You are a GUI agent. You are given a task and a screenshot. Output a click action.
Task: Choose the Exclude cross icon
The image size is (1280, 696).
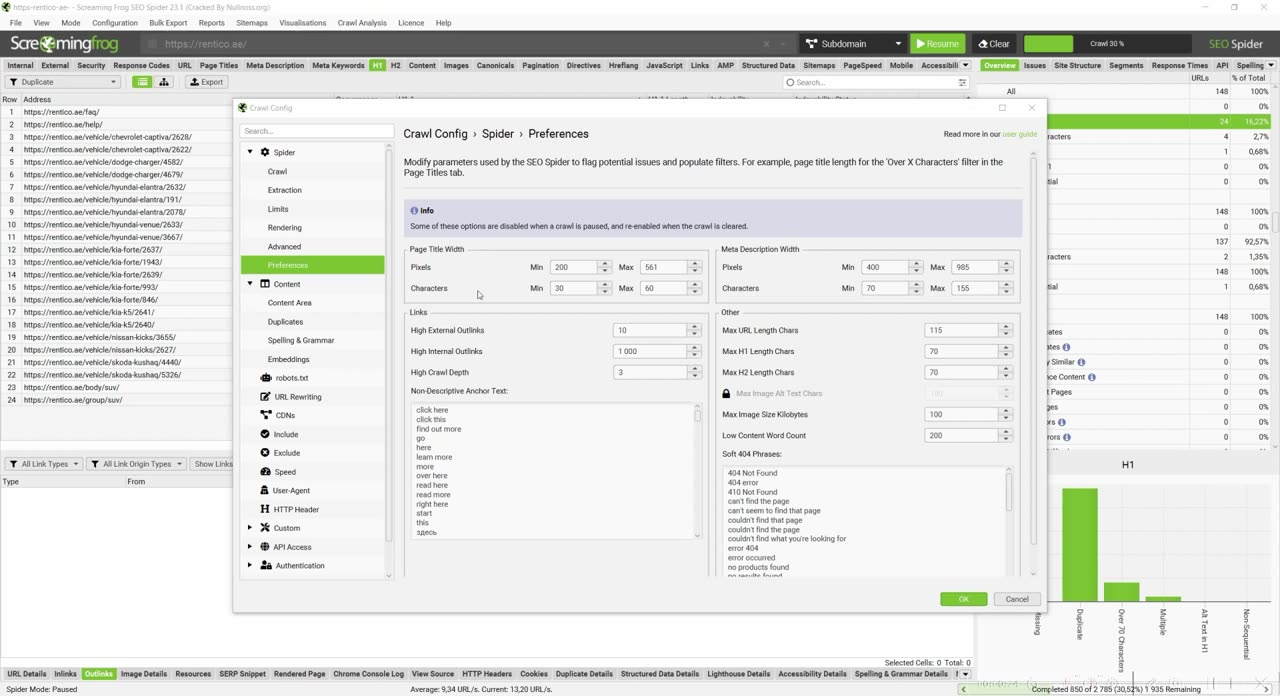[265, 453]
